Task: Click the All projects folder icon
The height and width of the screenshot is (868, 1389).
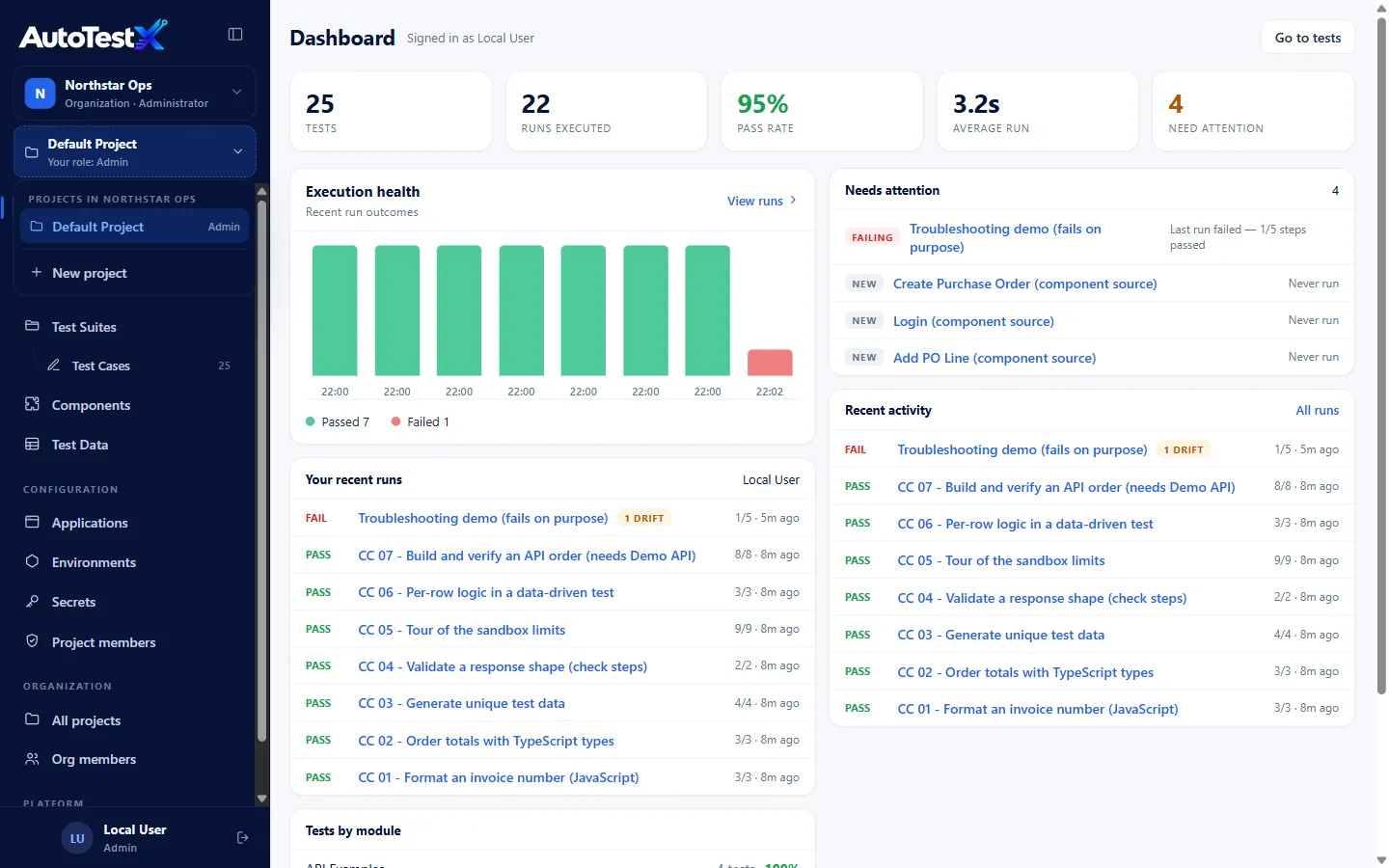Action: (x=32, y=719)
